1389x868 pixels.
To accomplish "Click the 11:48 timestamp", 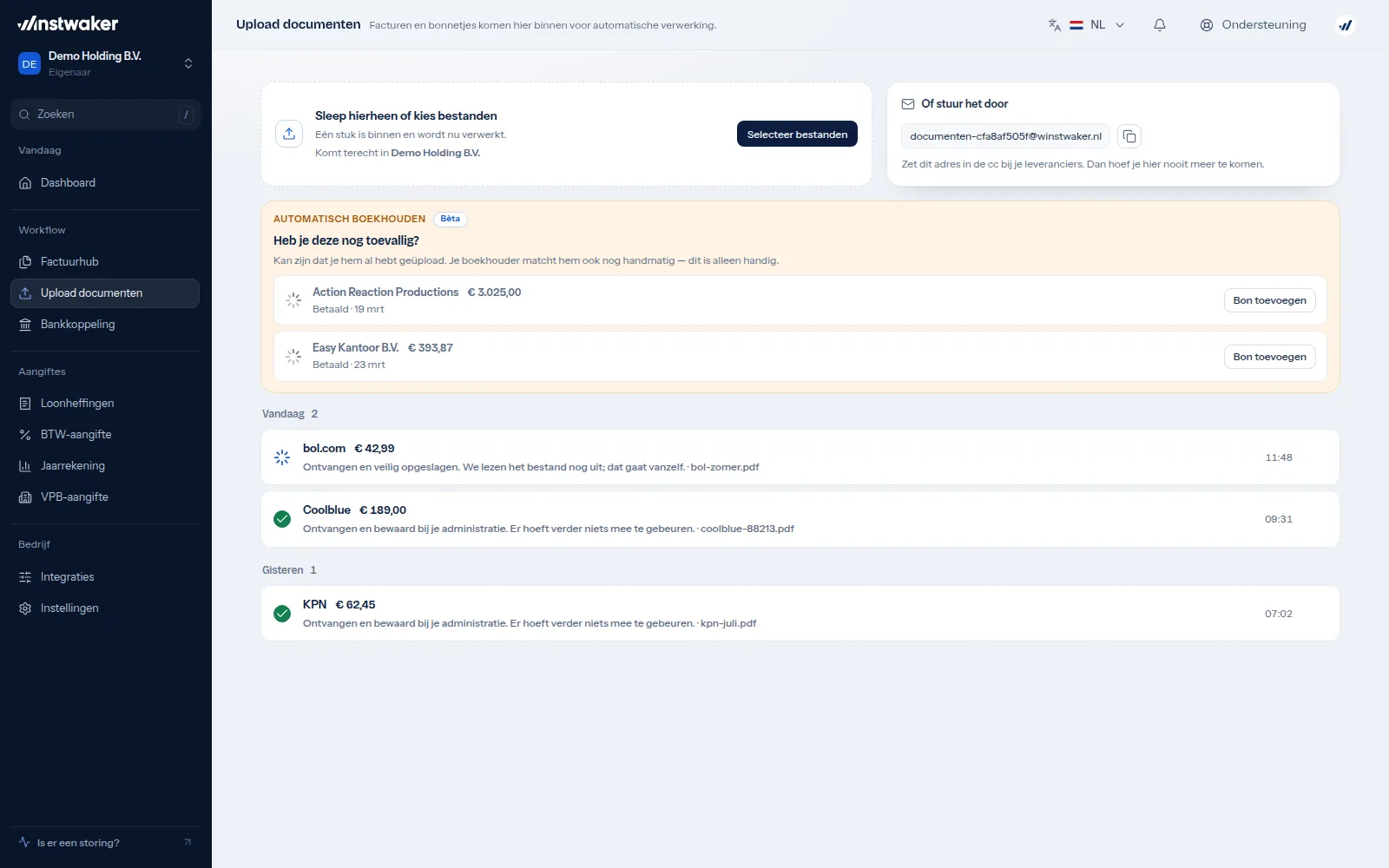I will pos(1278,457).
